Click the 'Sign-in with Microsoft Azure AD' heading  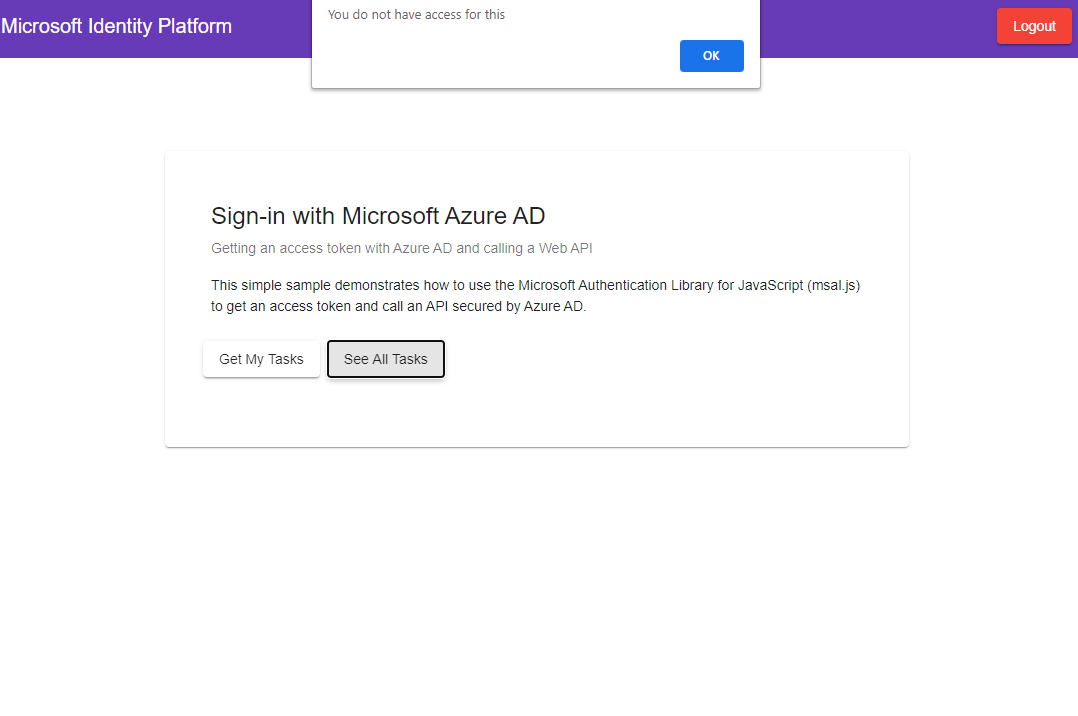click(x=377, y=215)
